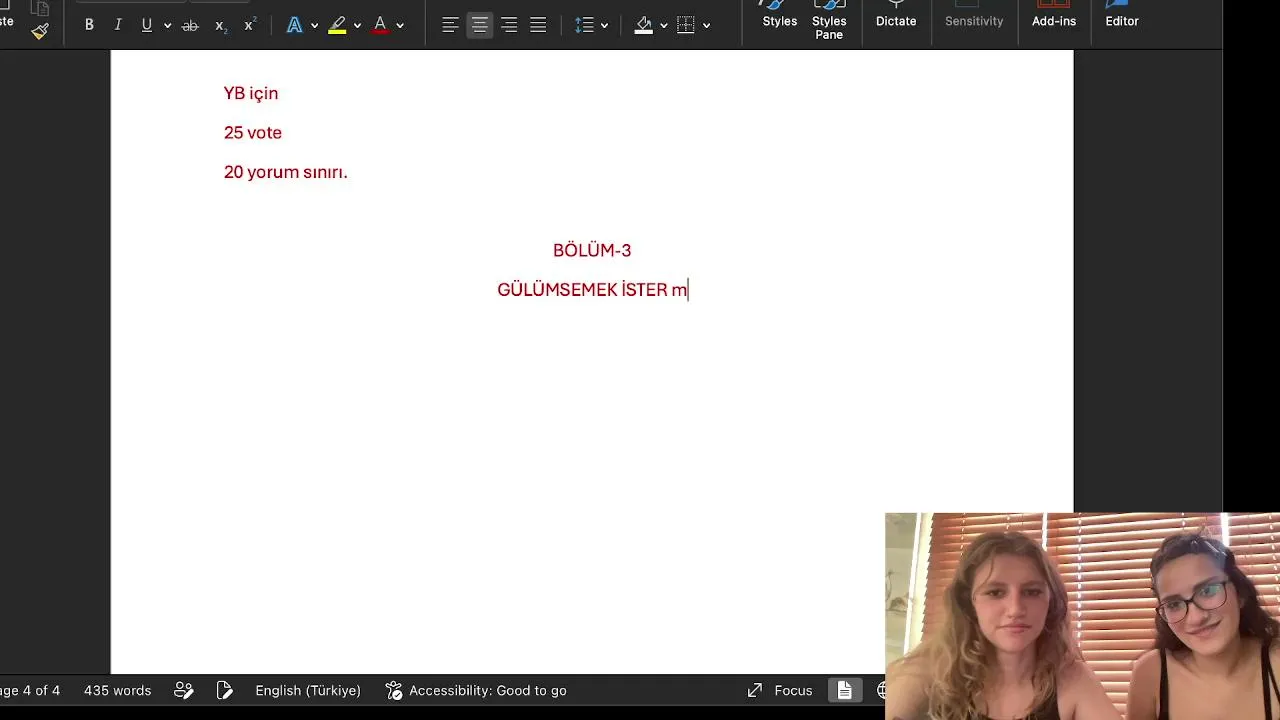1280x720 pixels.
Task: Open underline style dropdown arrow
Action: click(166, 25)
